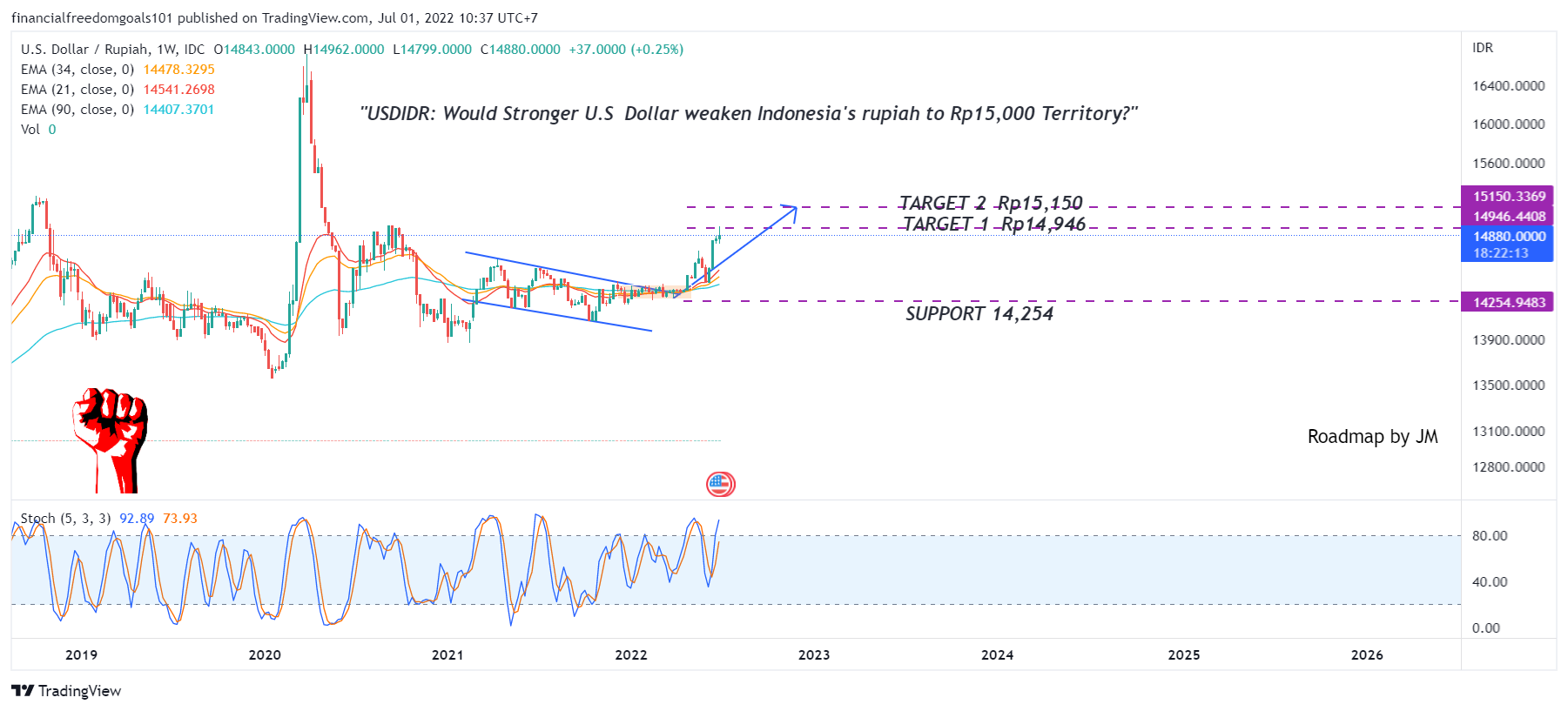The height and width of the screenshot is (711, 1568).
Task: Click the EMA 21 value 14541.2698
Action: pos(179,90)
